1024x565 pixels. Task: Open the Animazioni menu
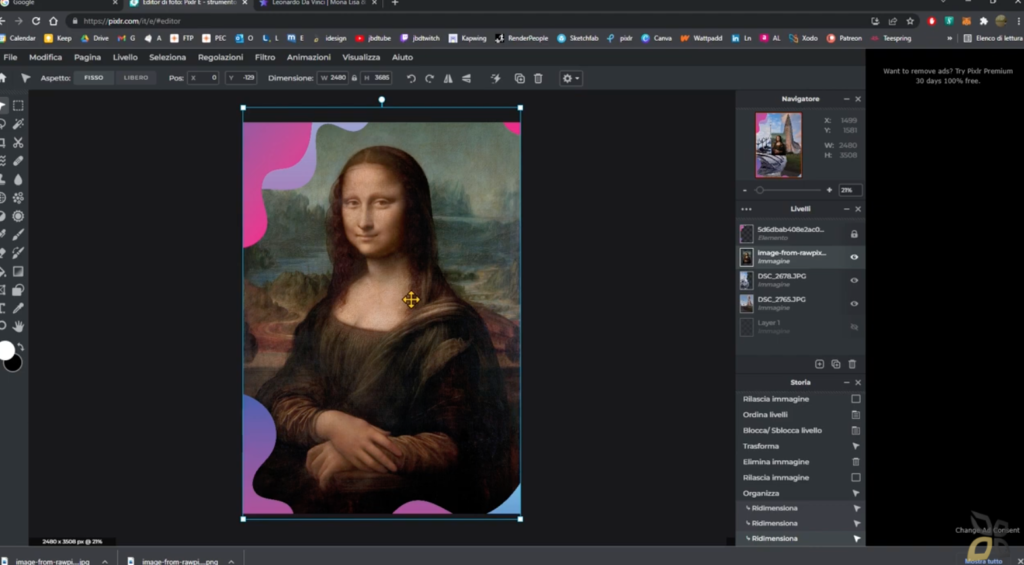click(x=308, y=57)
